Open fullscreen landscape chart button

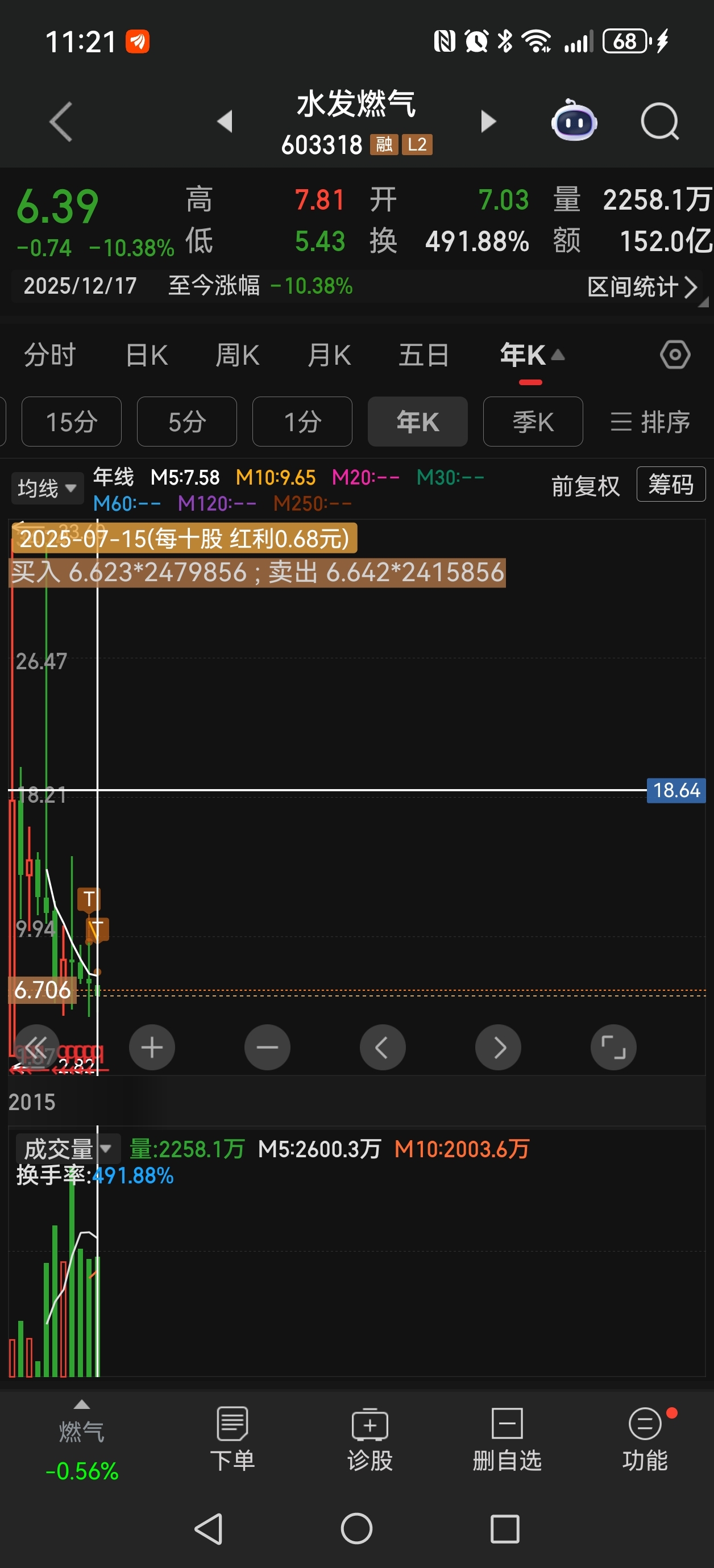click(613, 1047)
